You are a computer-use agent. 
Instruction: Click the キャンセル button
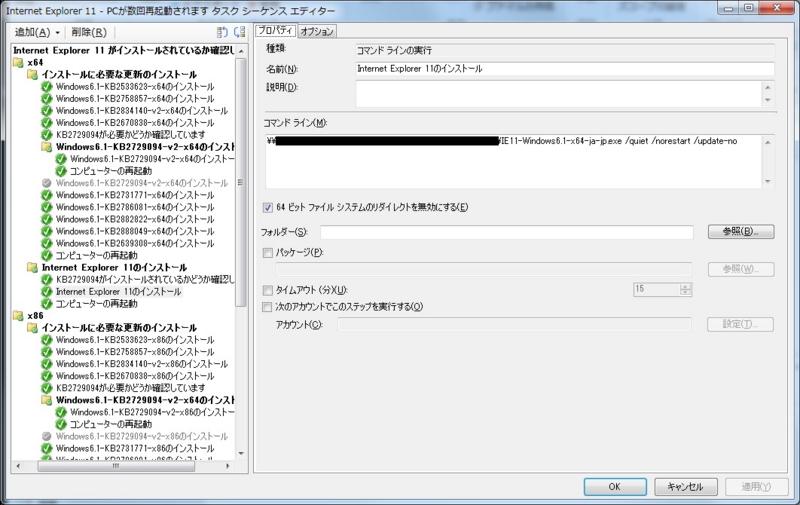685,487
